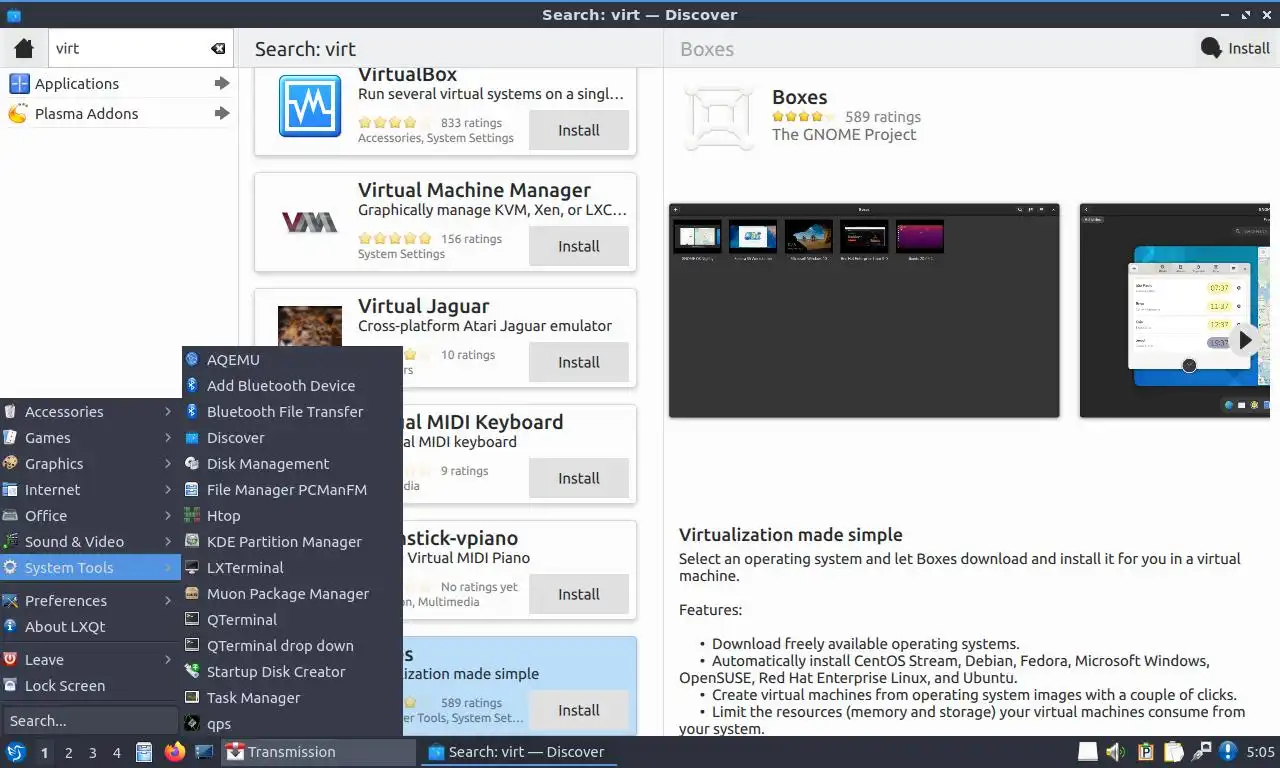The height and width of the screenshot is (768, 1280).
Task: Click the VirtualBox app icon
Action: click(310, 106)
